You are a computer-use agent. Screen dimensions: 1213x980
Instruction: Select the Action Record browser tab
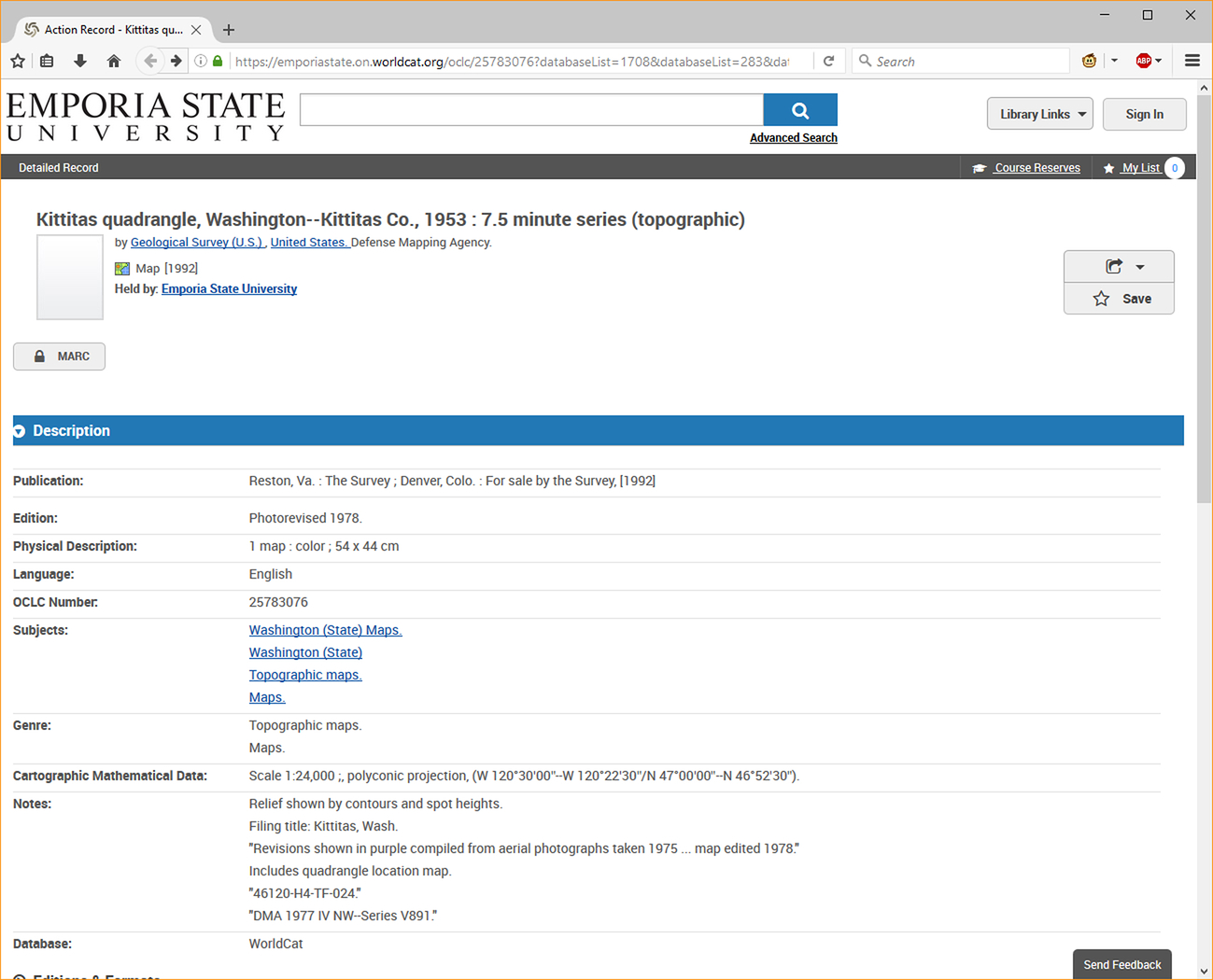pyautogui.click(x=113, y=30)
